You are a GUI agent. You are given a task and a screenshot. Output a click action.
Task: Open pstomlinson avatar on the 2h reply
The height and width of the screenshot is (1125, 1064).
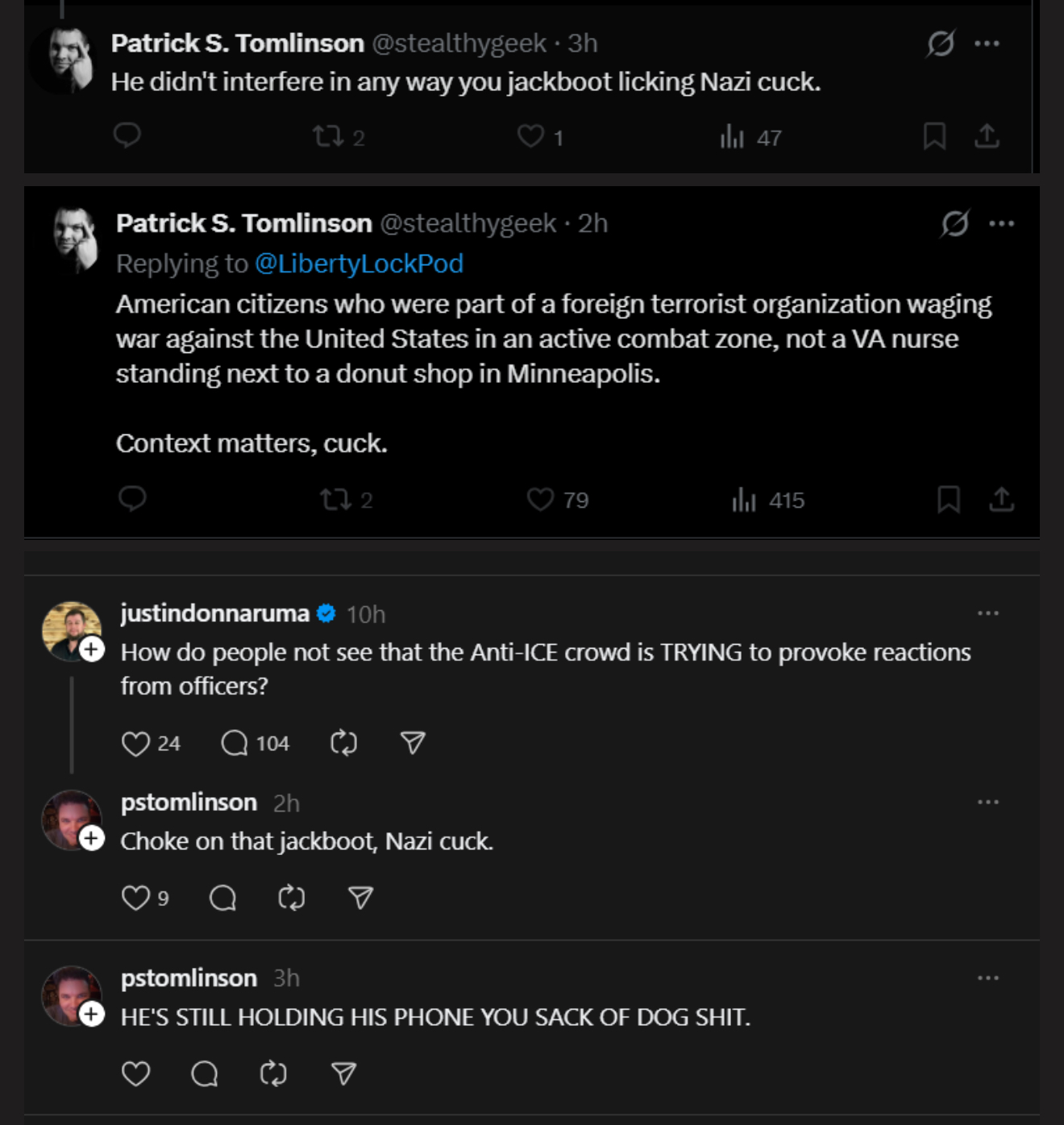tap(72, 820)
